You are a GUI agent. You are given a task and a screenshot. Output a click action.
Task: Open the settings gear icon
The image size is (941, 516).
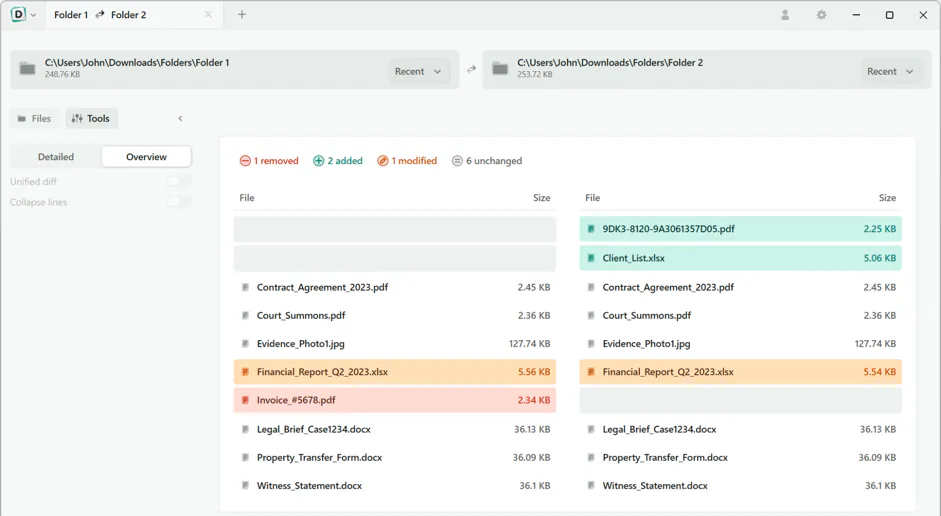click(822, 15)
